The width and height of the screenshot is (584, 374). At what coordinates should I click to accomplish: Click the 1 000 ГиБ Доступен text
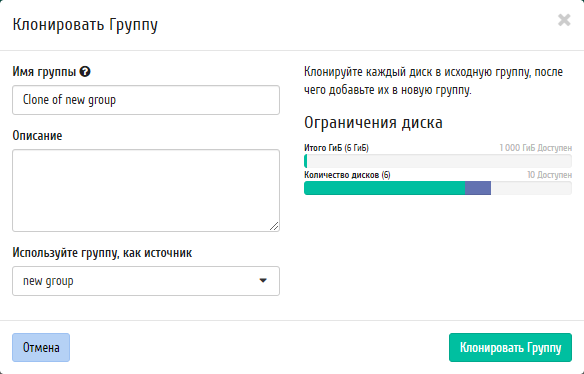tap(536, 148)
